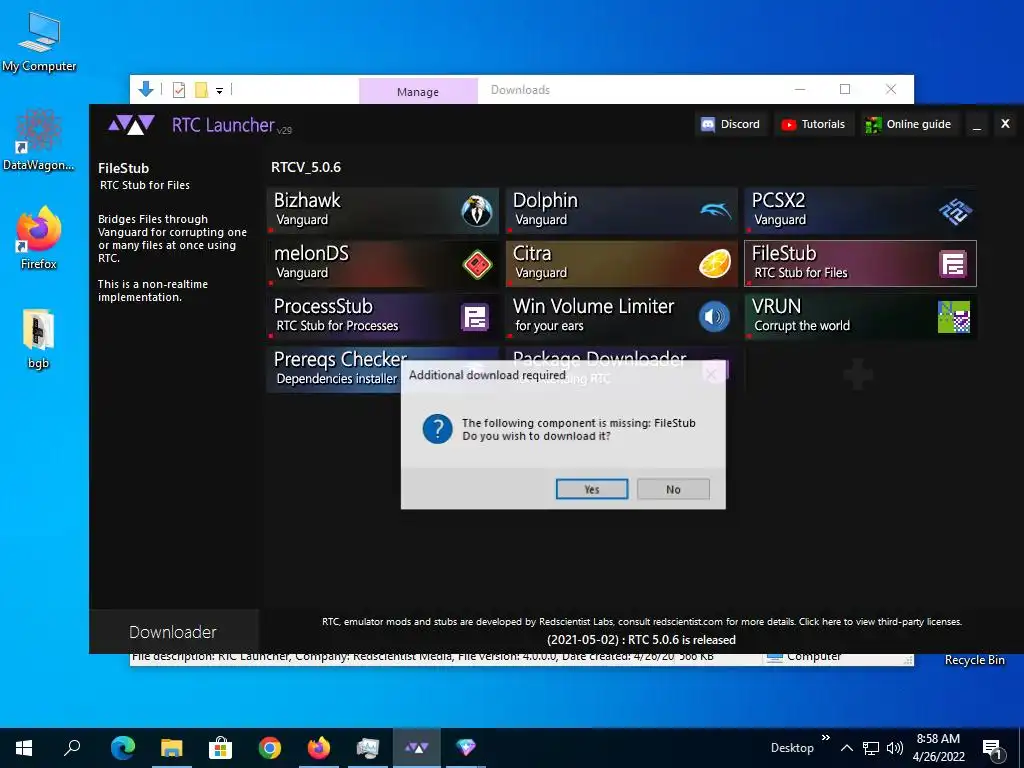Launch Dolphin Vanguard tile
The image size is (1024, 768).
[x=622, y=210]
